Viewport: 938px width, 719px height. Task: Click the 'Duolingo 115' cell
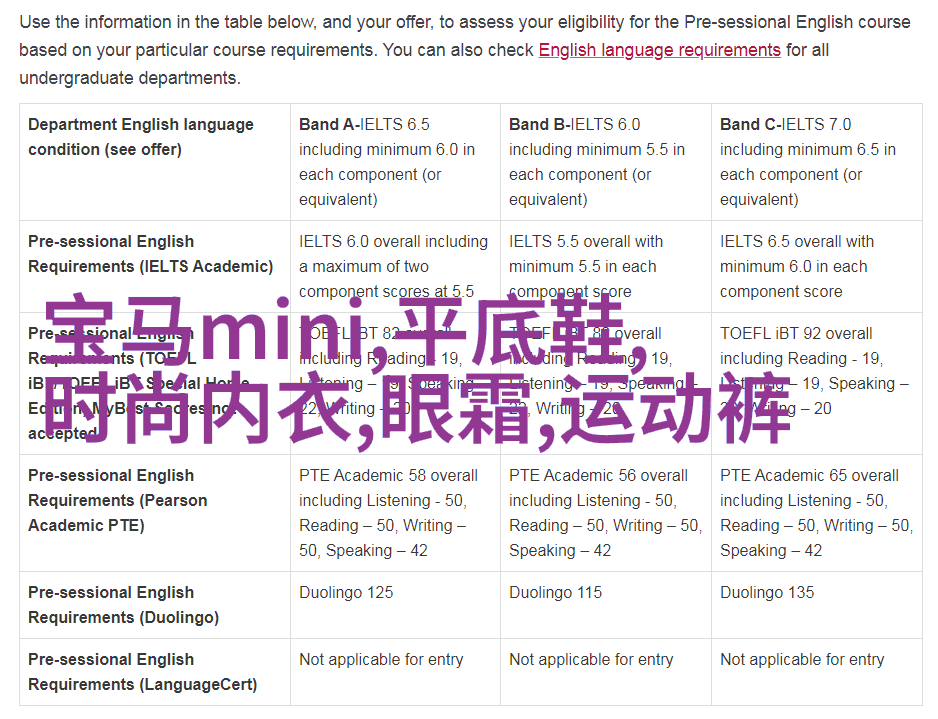pos(605,605)
